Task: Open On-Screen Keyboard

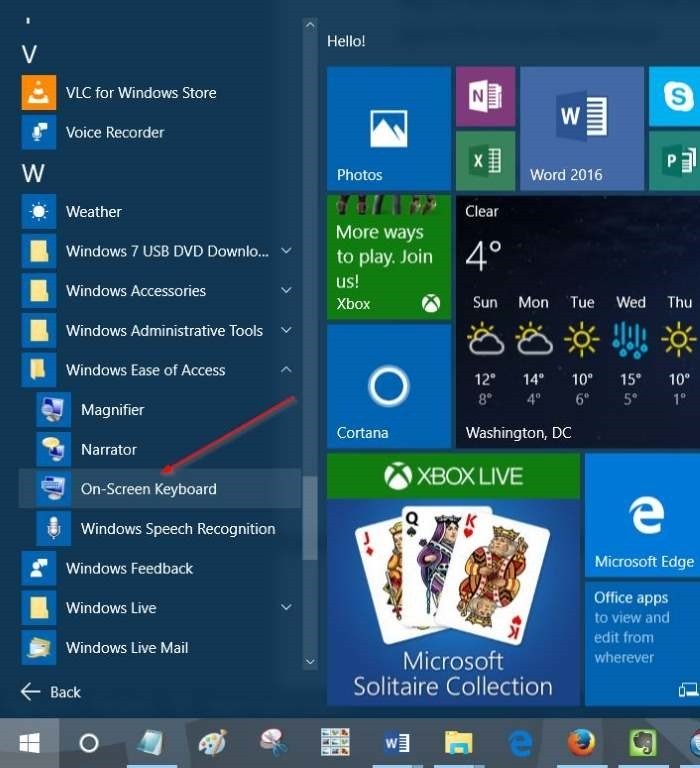Action: coord(148,489)
